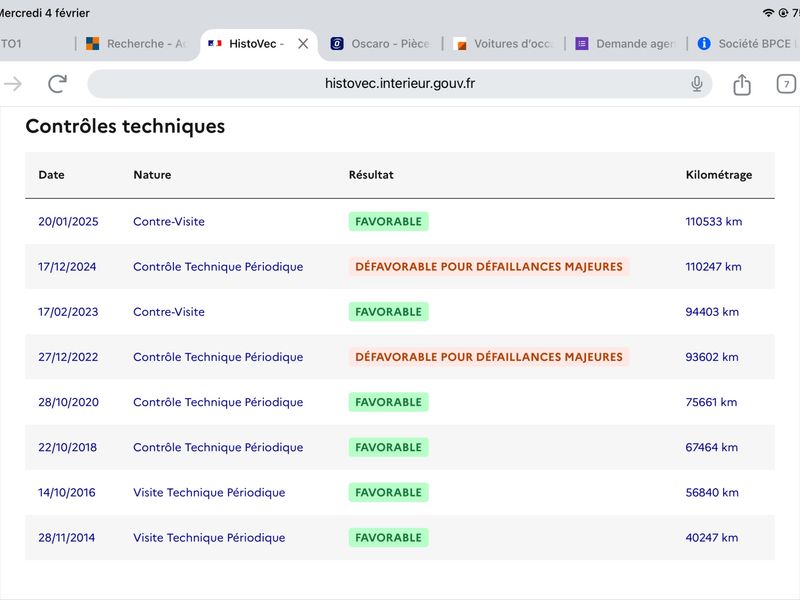Click the Wi-Fi status icon
Viewport: 800px width, 600px height.
[768, 13]
